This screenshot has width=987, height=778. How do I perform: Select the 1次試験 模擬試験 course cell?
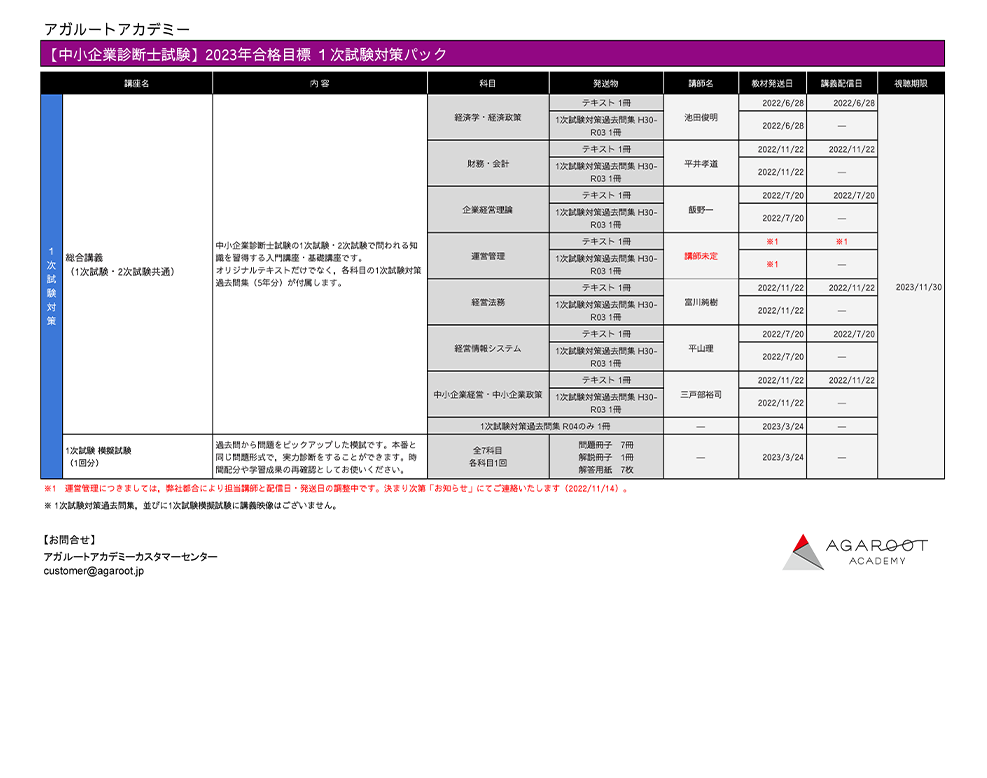[137, 457]
